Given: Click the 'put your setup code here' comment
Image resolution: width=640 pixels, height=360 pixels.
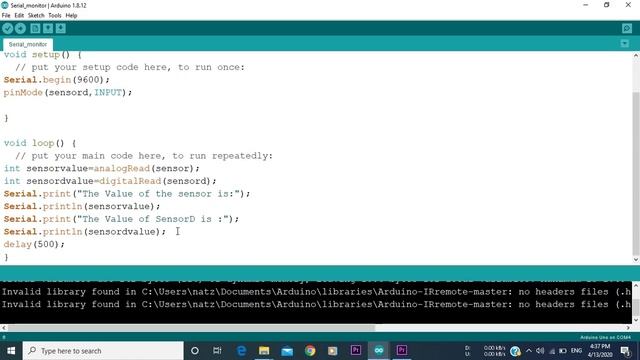Looking at the screenshot, I should 130,67.
